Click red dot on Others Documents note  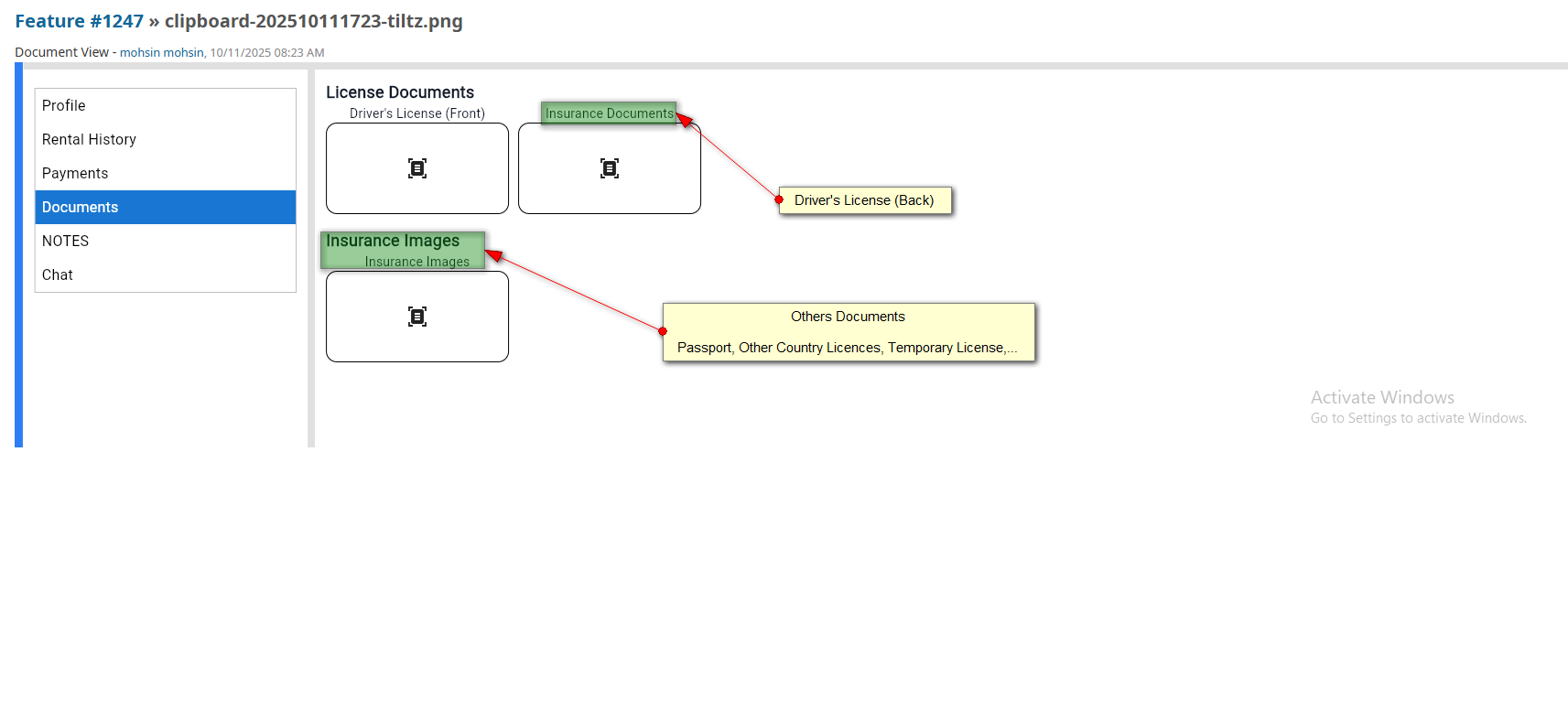pos(663,331)
